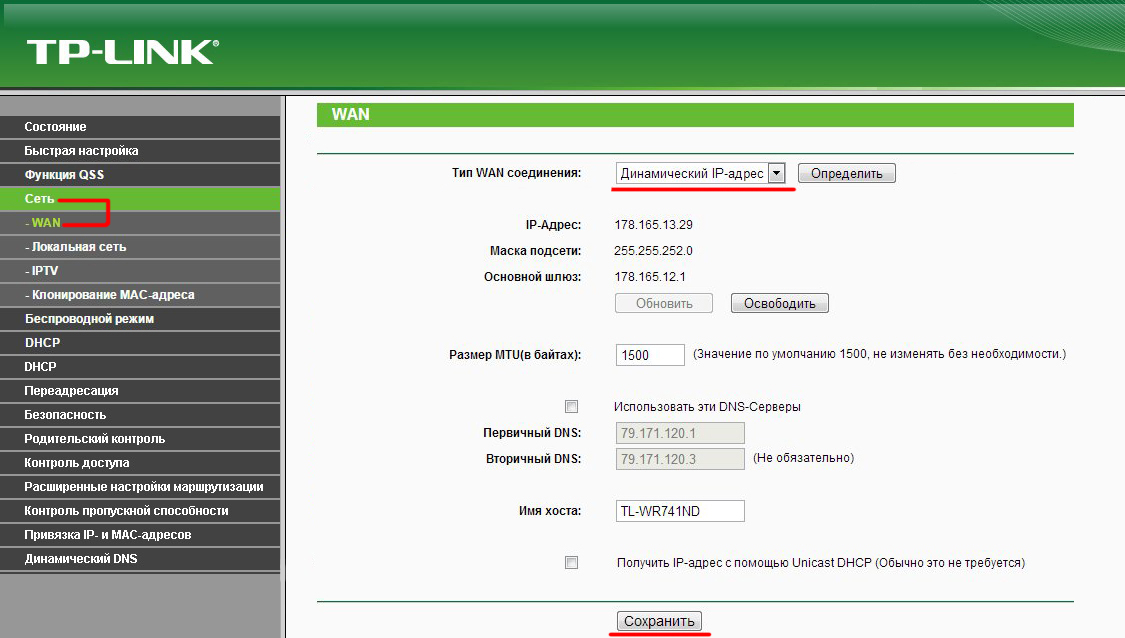Click the Определить button

coord(846,173)
